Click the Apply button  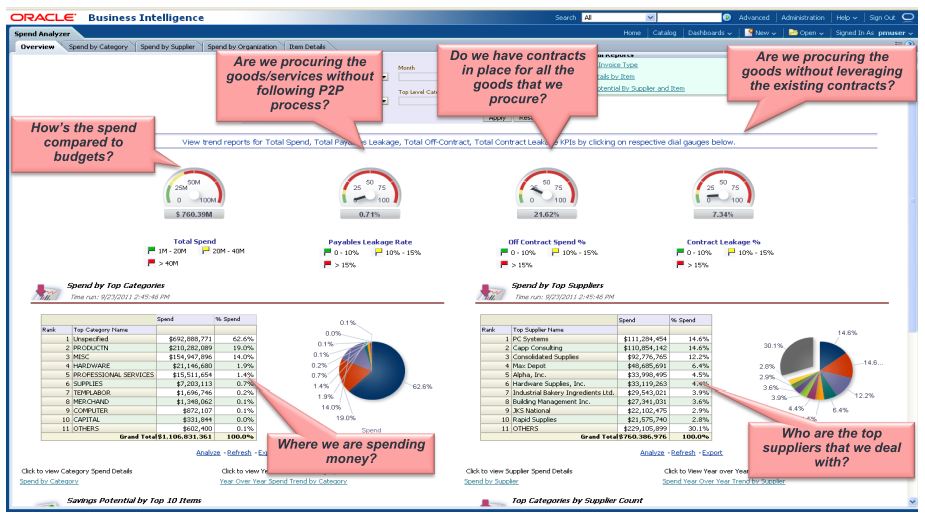pyautogui.click(x=497, y=118)
